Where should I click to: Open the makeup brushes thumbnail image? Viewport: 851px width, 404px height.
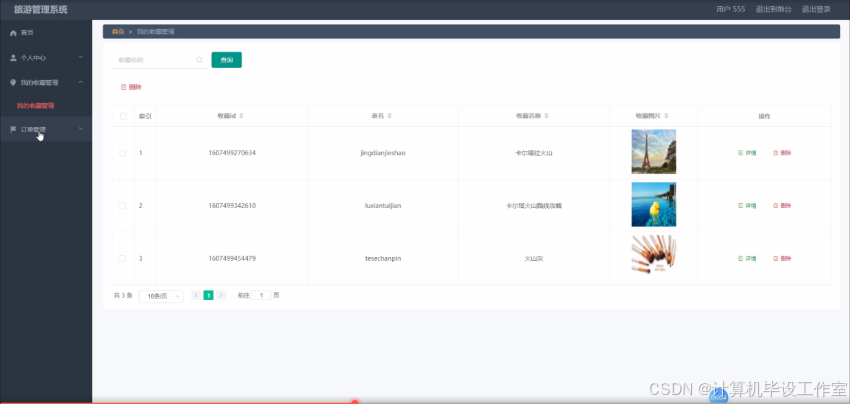pyautogui.click(x=653, y=254)
